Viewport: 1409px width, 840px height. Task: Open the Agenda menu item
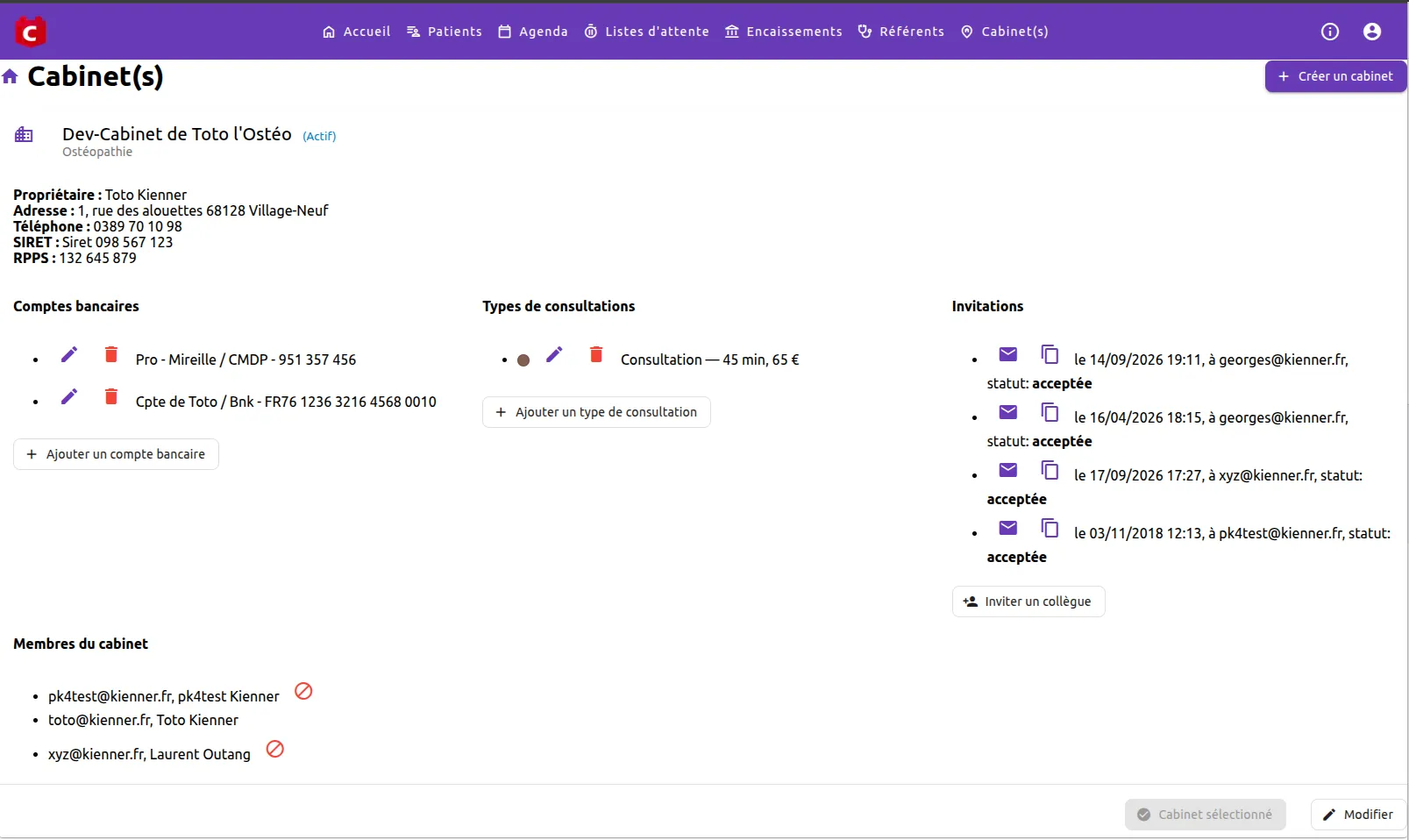(x=533, y=32)
